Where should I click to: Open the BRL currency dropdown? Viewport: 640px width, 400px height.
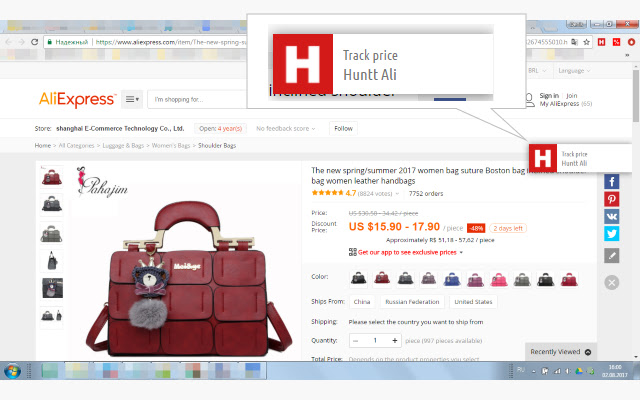pos(537,71)
